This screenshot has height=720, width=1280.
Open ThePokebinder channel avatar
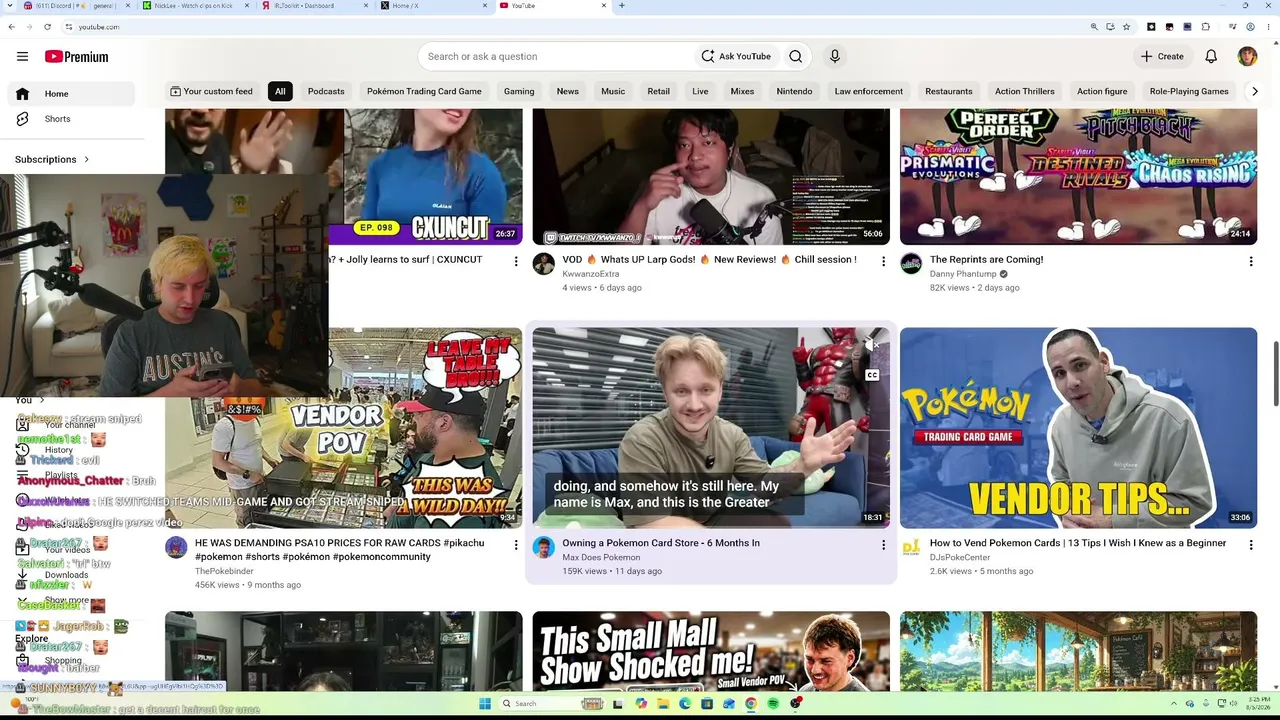tap(176, 547)
